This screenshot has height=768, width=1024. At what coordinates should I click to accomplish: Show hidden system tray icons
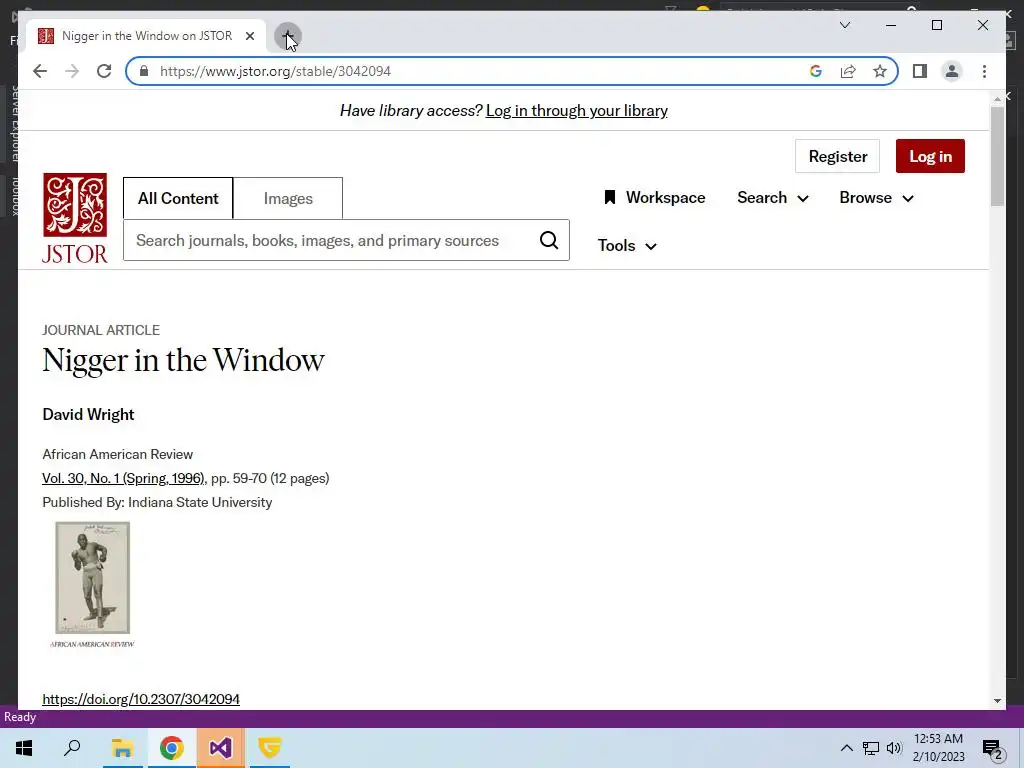pos(846,748)
